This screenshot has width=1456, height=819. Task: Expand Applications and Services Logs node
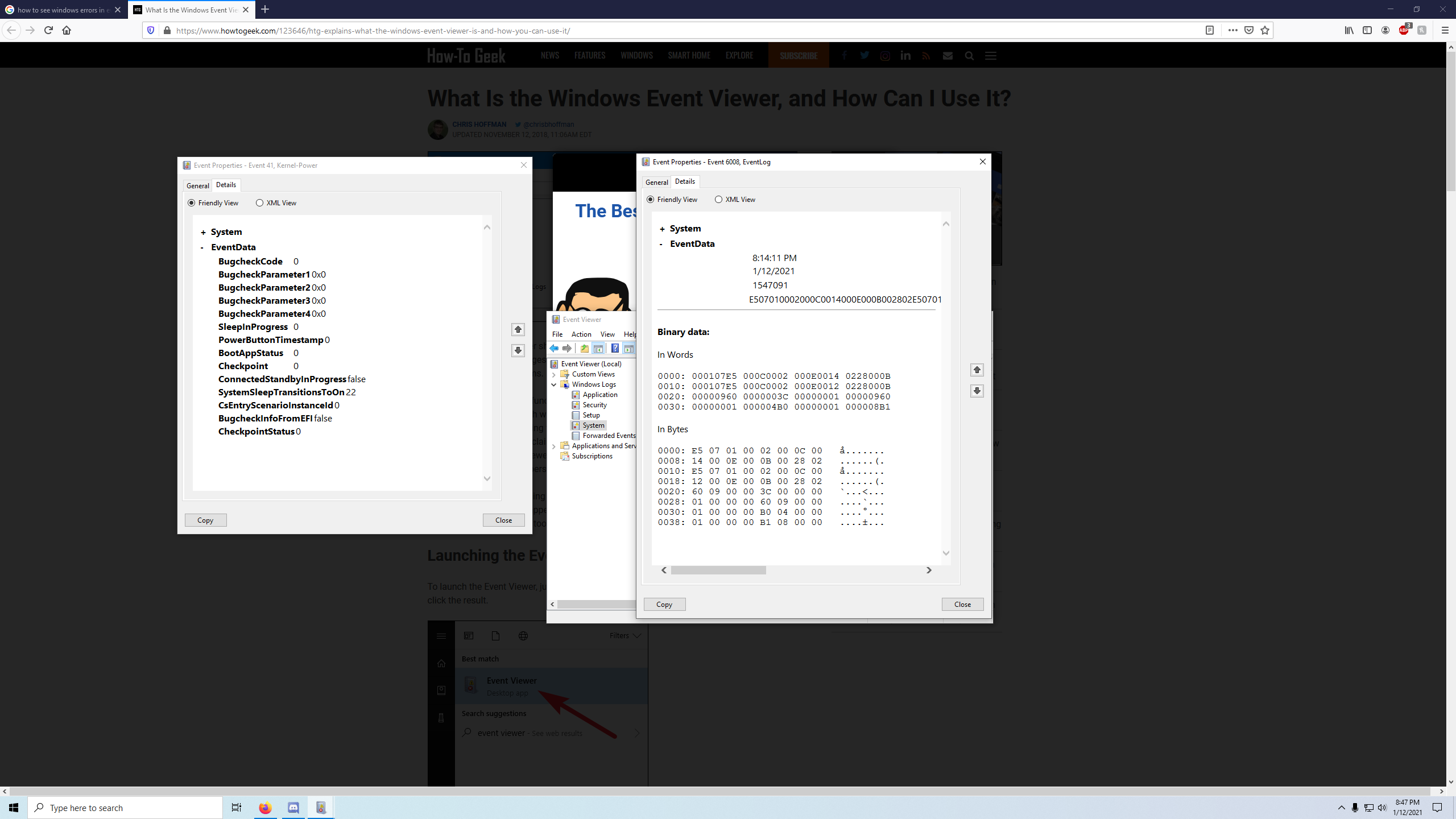tap(554, 446)
